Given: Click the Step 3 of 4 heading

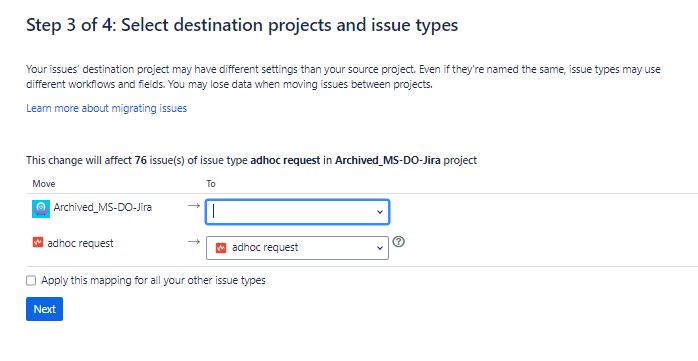Looking at the screenshot, I should tap(242, 25).
